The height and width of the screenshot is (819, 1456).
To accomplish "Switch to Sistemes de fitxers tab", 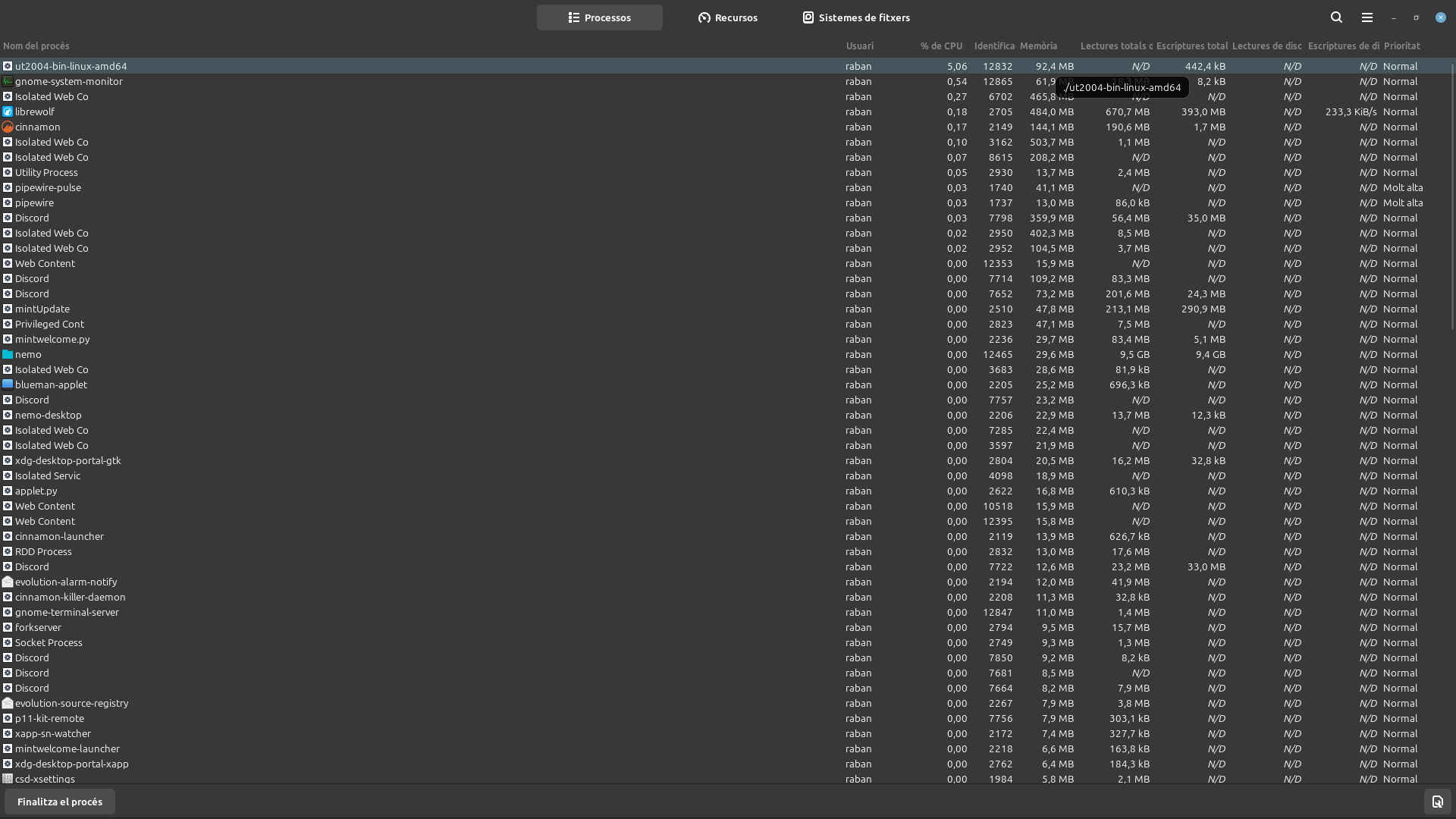I will 856,17.
